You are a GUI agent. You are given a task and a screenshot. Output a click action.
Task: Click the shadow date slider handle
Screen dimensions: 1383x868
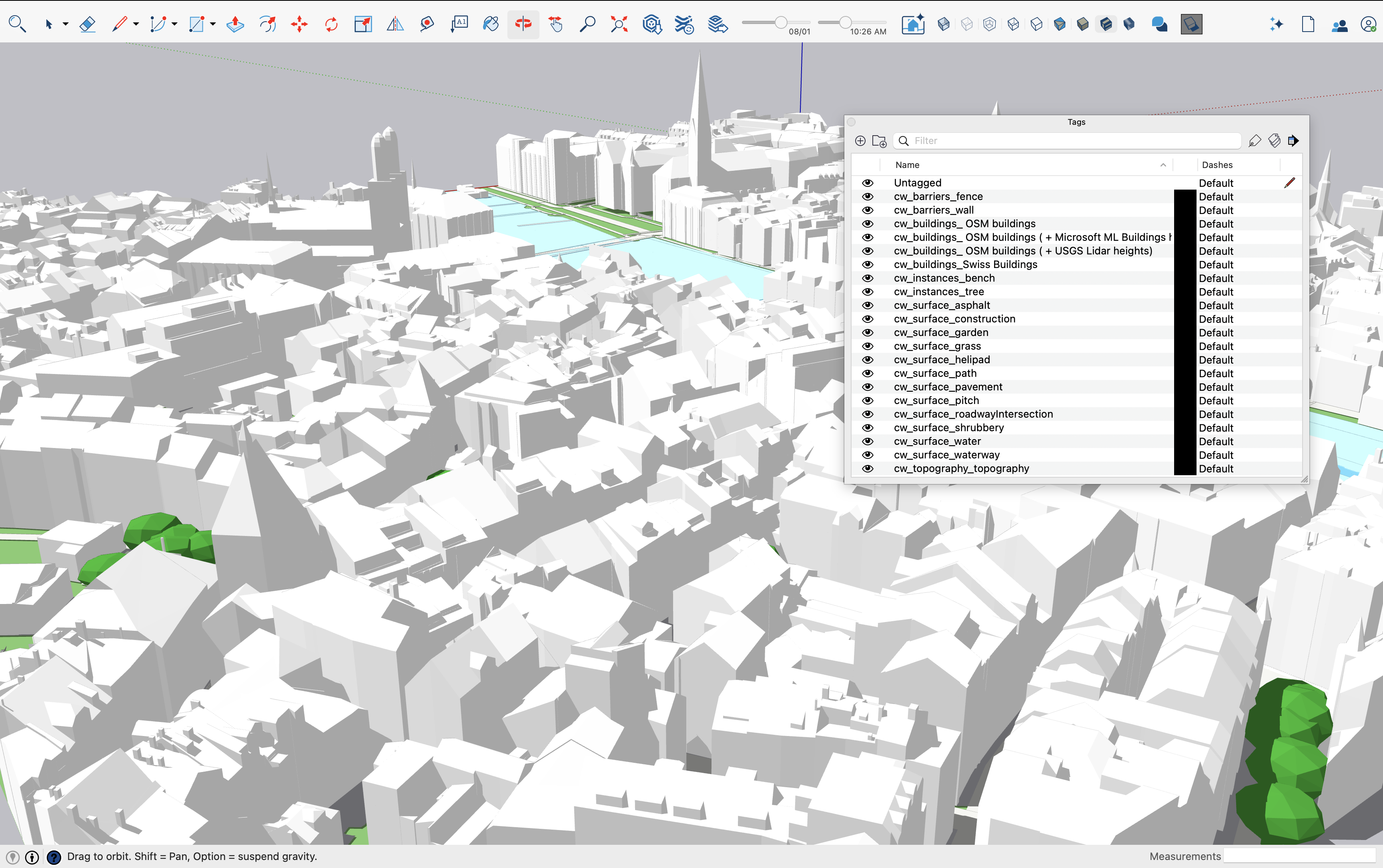click(x=780, y=22)
